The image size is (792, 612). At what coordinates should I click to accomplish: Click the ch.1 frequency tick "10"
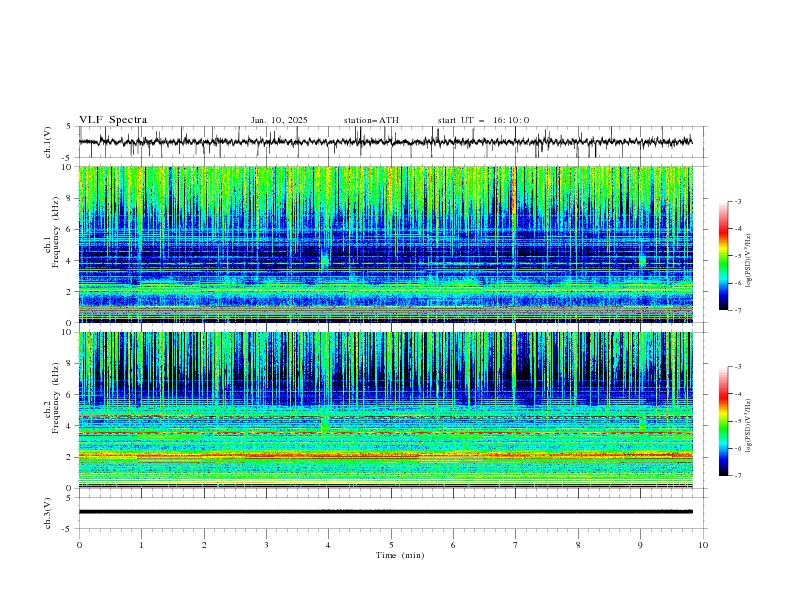click(68, 167)
